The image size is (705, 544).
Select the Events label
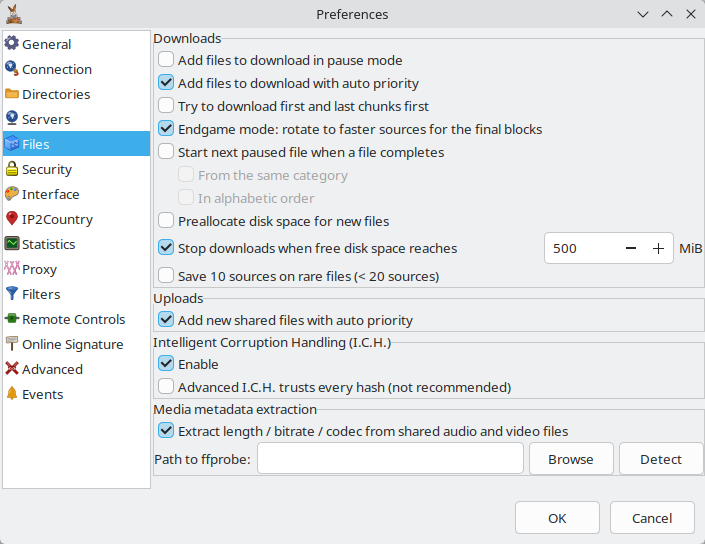click(x=42, y=394)
